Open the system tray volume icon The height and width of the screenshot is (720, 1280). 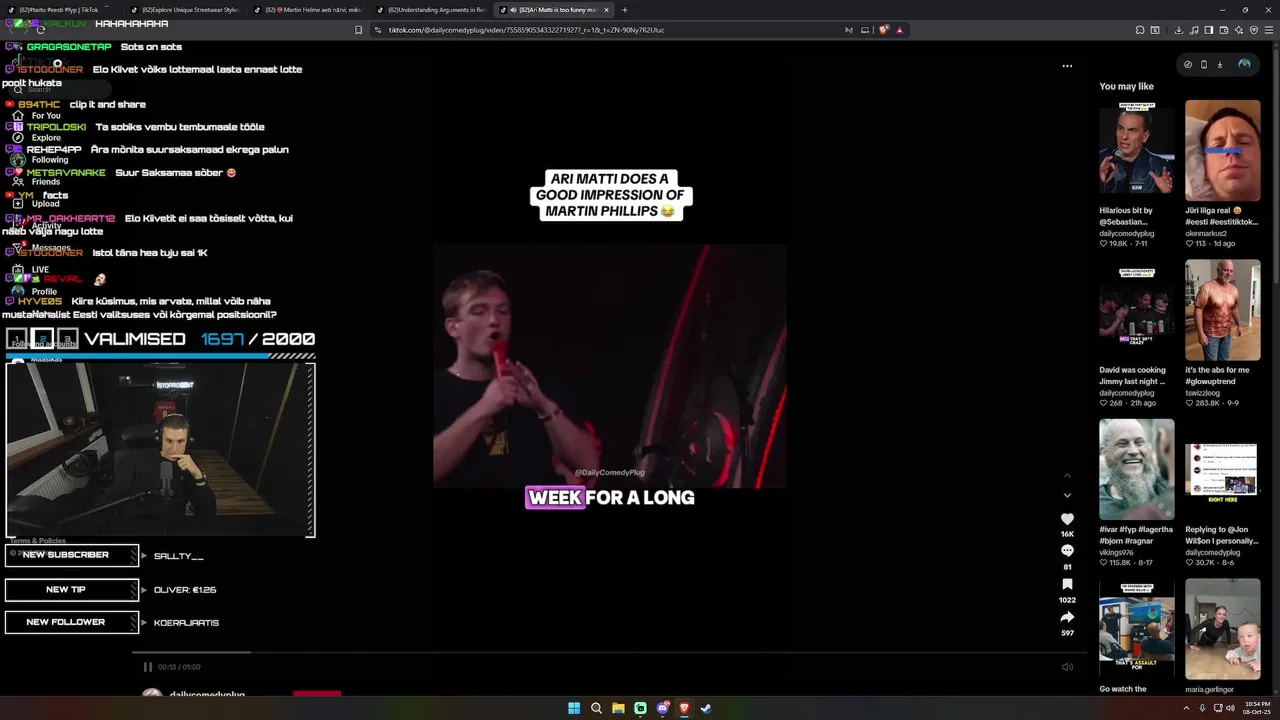coord(1230,708)
